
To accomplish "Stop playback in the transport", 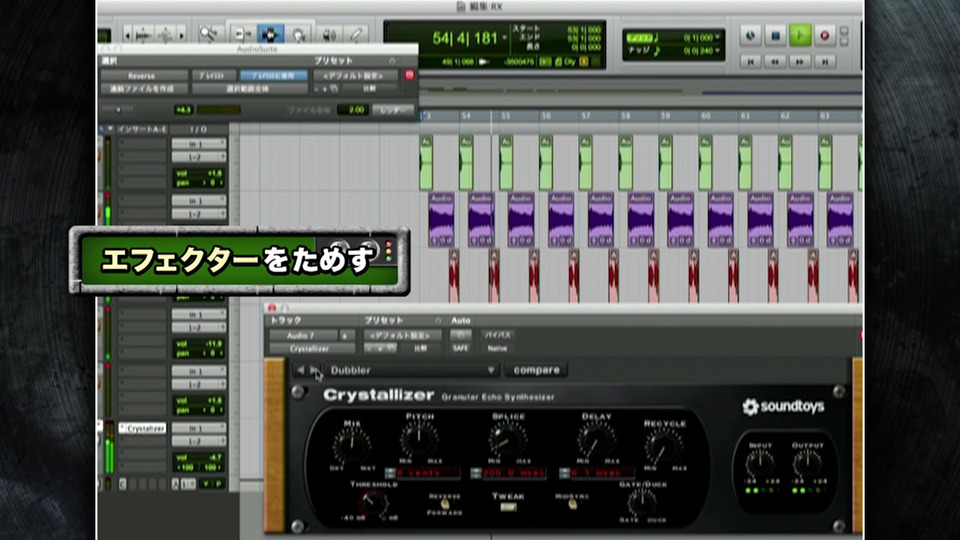I will point(775,36).
